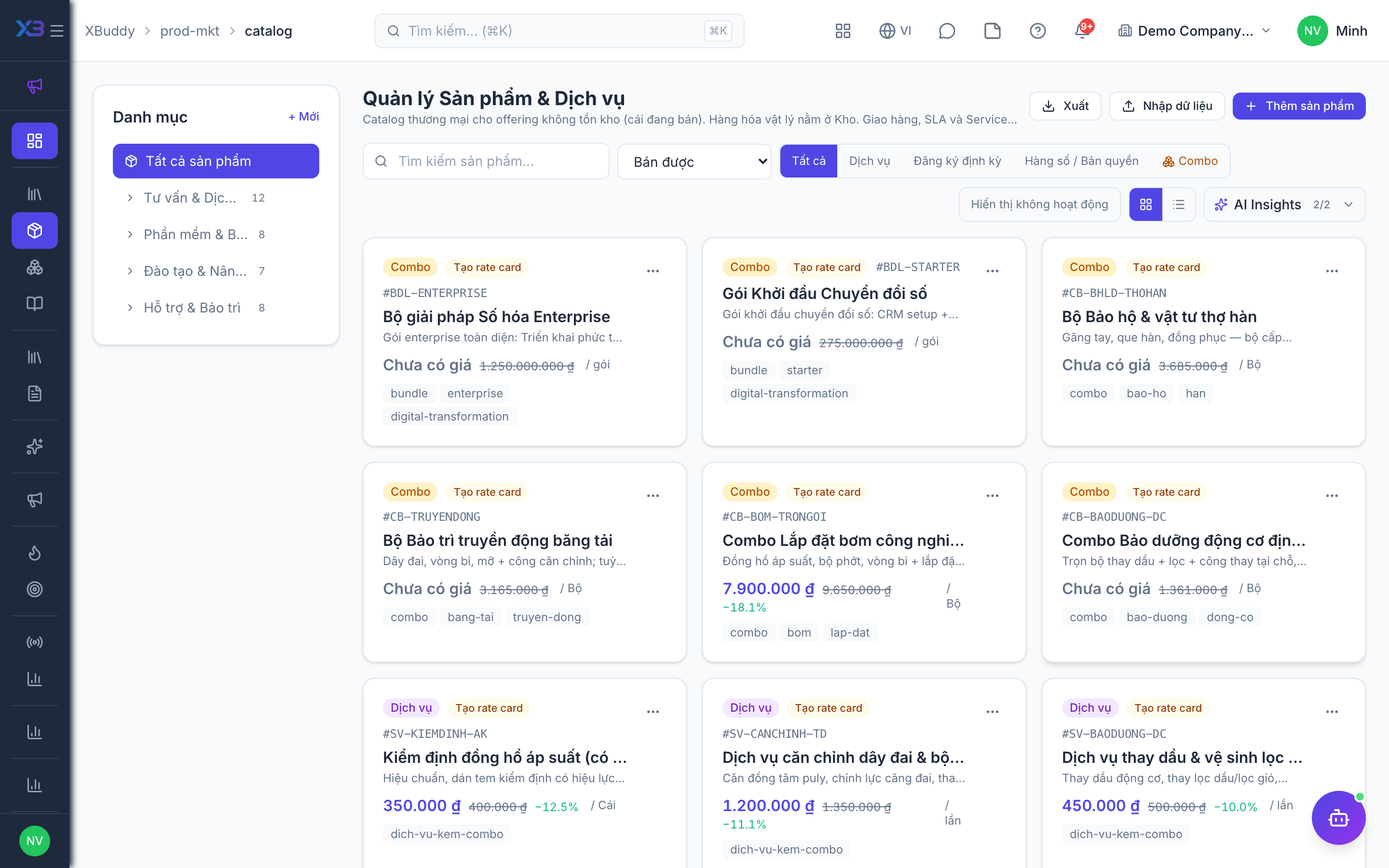Go to prod-mkt breadcrumb

click(x=190, y=30)
